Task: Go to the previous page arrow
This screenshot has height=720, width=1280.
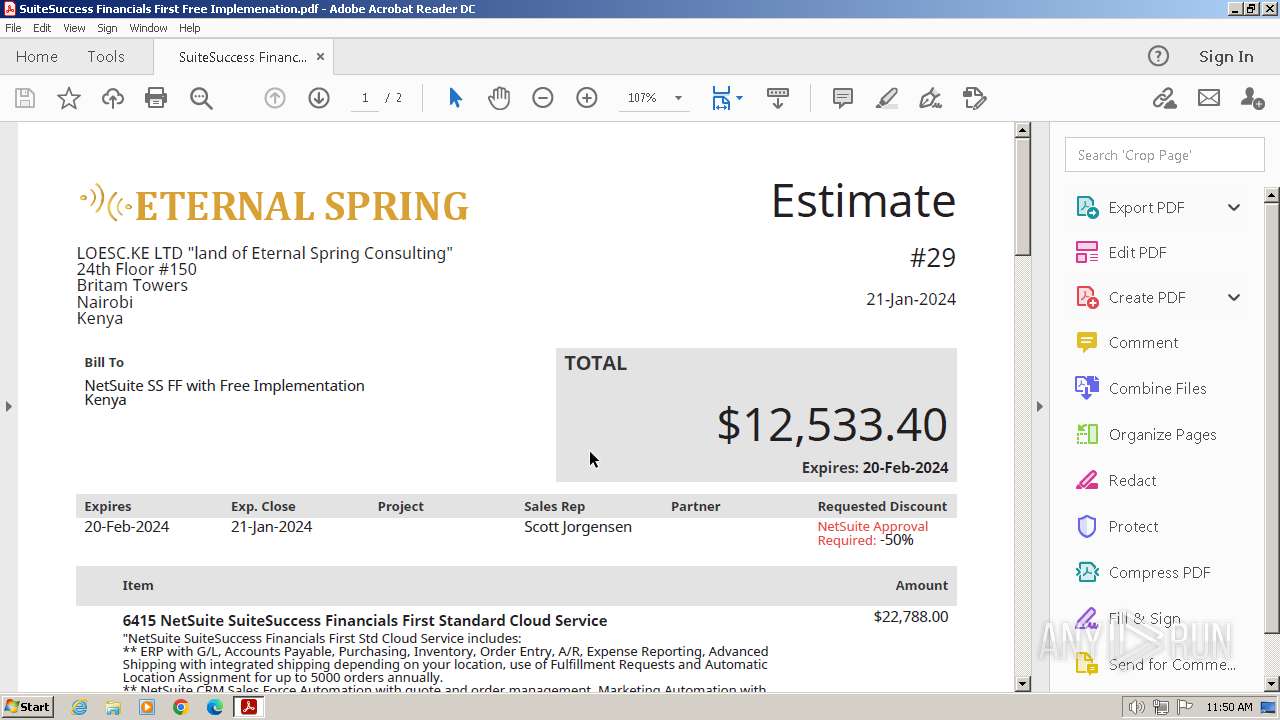Action: 275,98
